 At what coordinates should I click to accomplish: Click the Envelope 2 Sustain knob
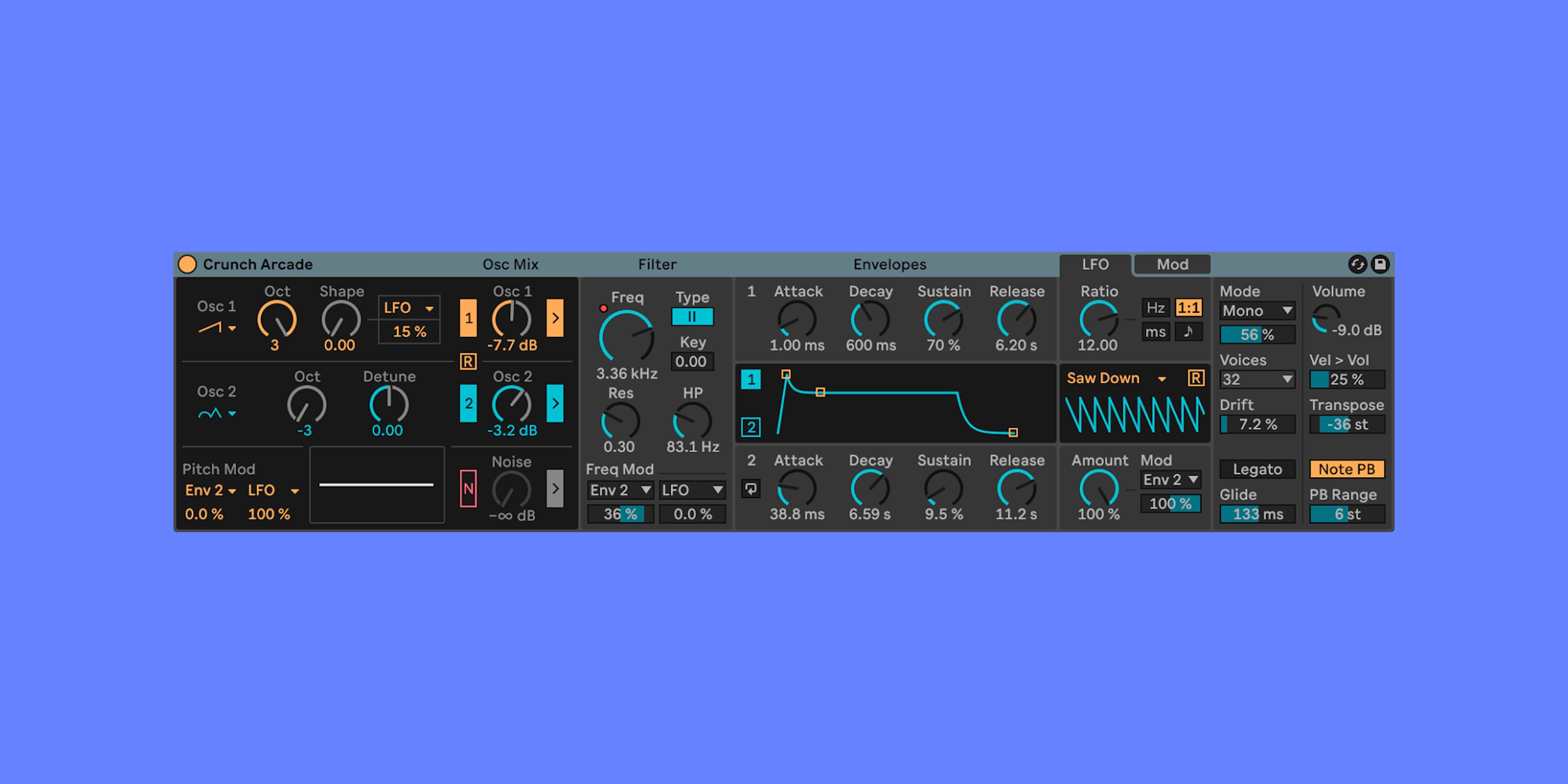(943, 489)
